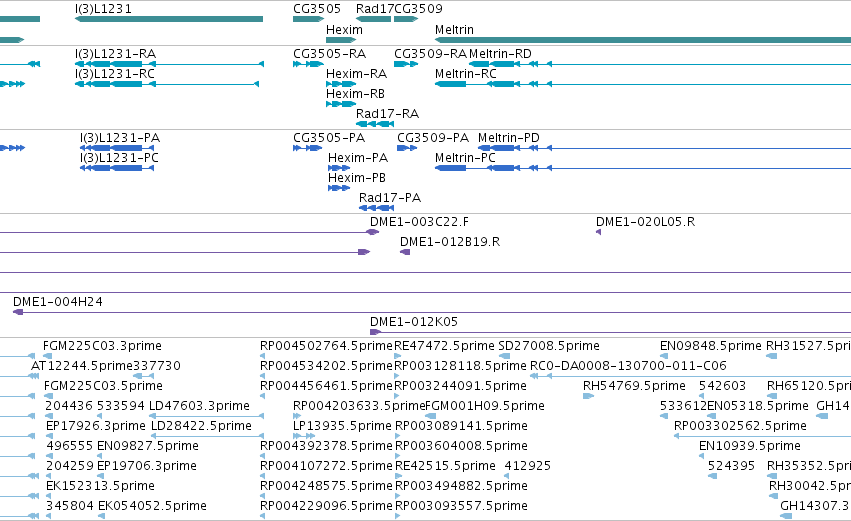Select the RP004203633.5prime label
Viewport: 851px width, 521px height.
pyautogui.click(x=359, y=406)
